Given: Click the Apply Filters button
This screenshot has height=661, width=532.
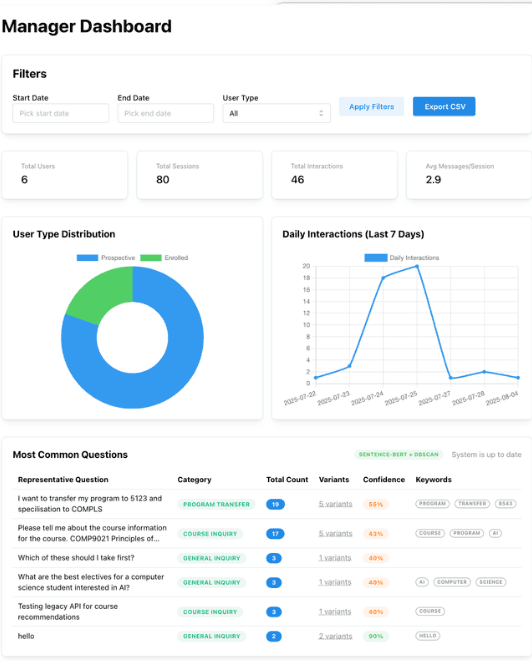Looking at the screenshot, I should tap(371, 107).
